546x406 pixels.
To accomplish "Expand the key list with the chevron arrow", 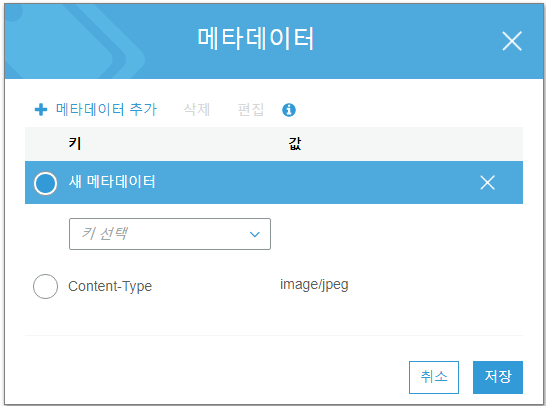I will 255,234.
